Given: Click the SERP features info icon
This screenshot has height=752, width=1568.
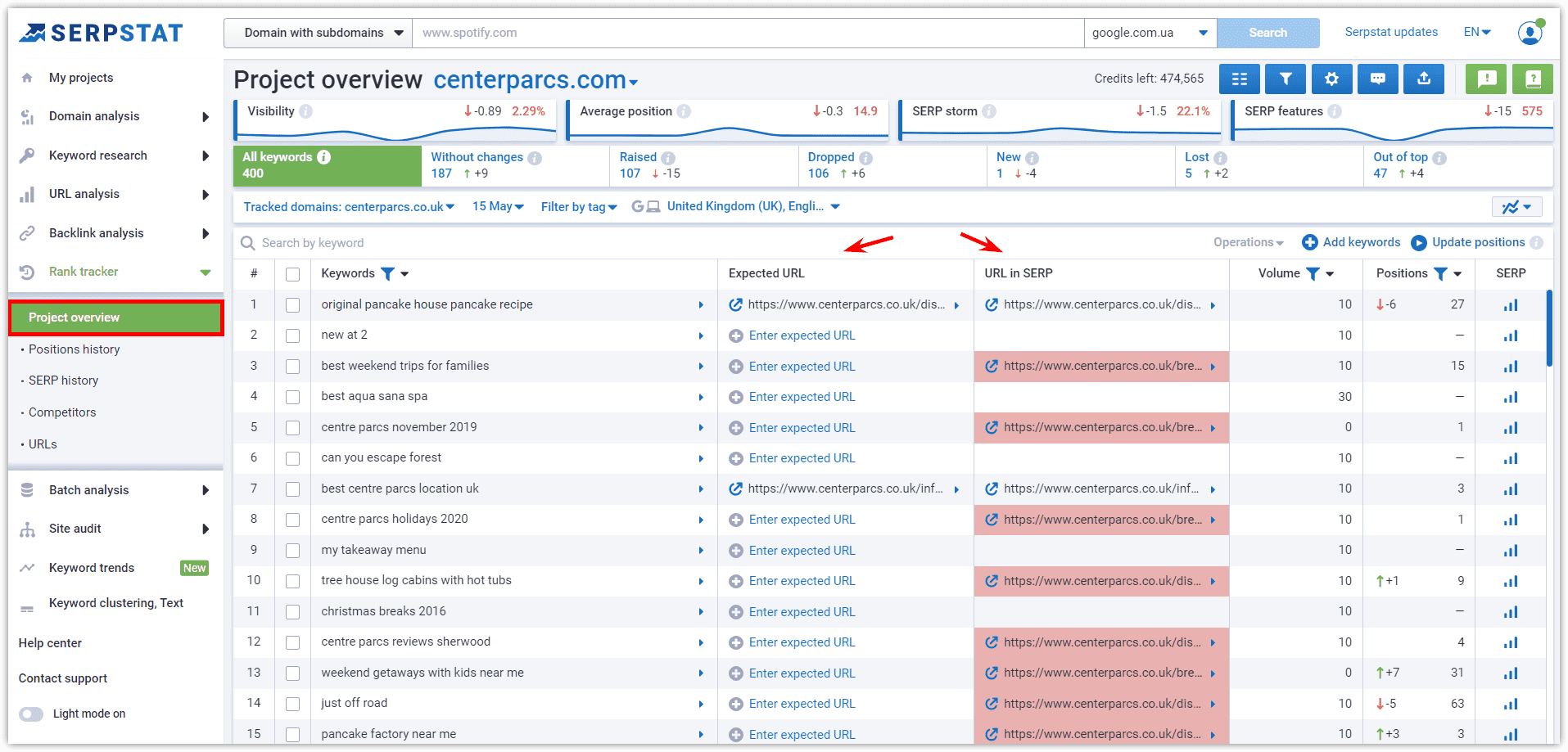Looking at the screenshot, I should point(1335,111).
